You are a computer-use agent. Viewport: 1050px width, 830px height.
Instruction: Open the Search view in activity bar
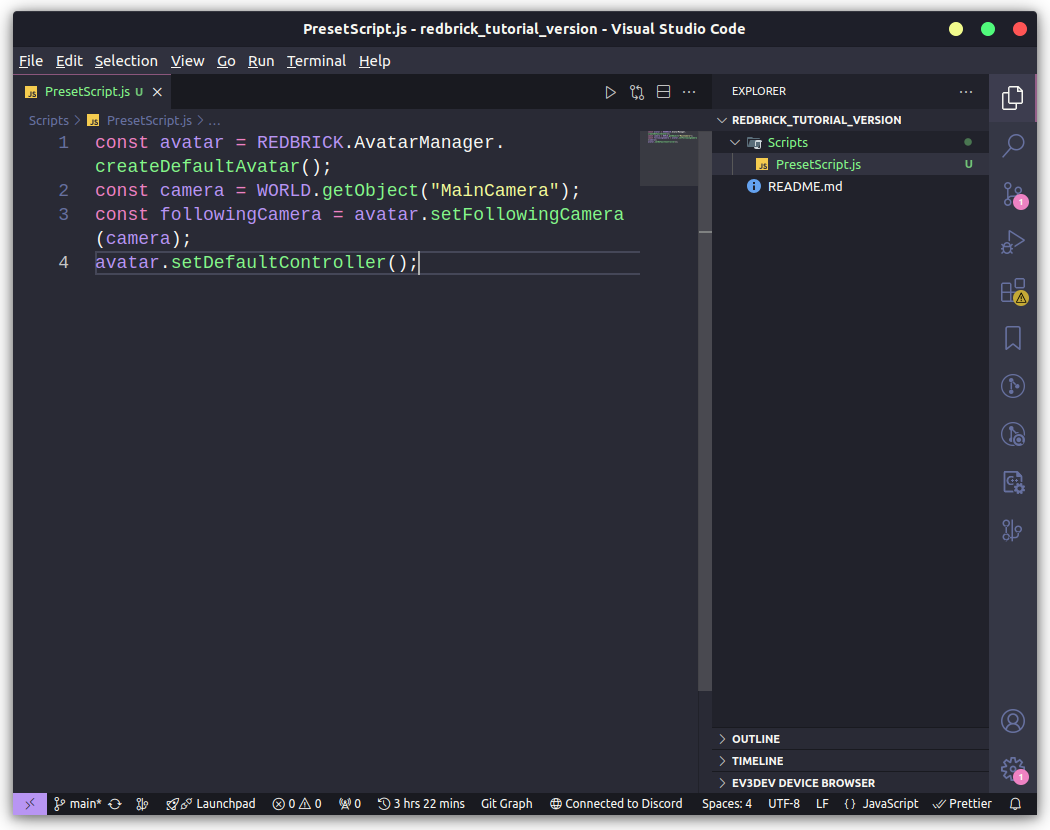[x=1012, y=145]
